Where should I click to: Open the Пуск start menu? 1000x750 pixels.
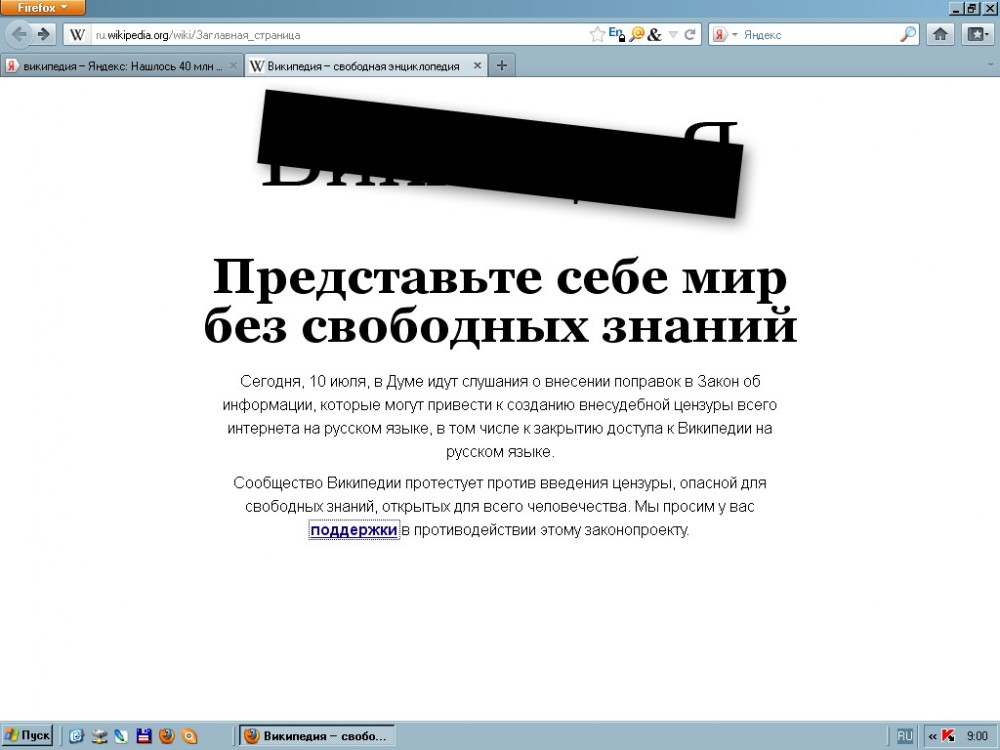[27, 735]
